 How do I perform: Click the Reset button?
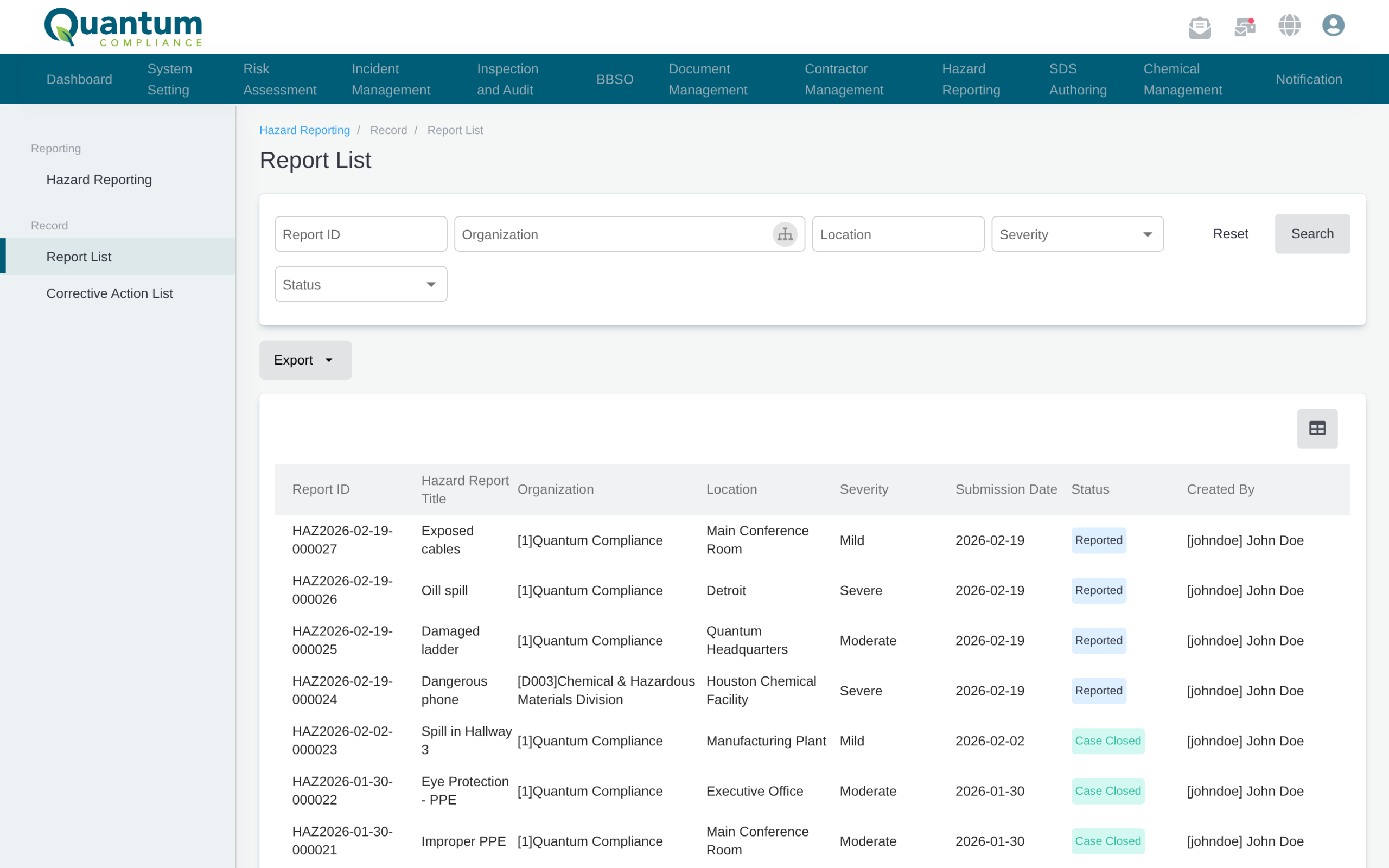click(x=1231, y=234)
